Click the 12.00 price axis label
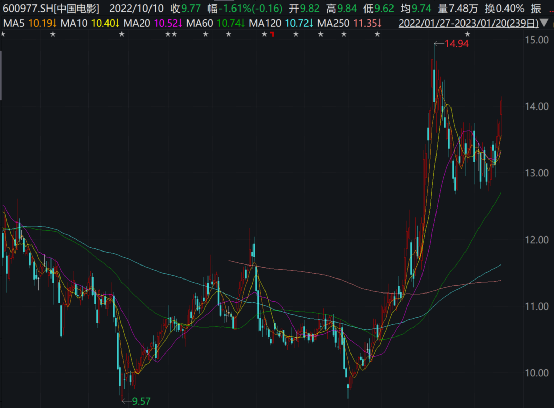The height and width of the screenshot is (408, 554). (536, 240)
